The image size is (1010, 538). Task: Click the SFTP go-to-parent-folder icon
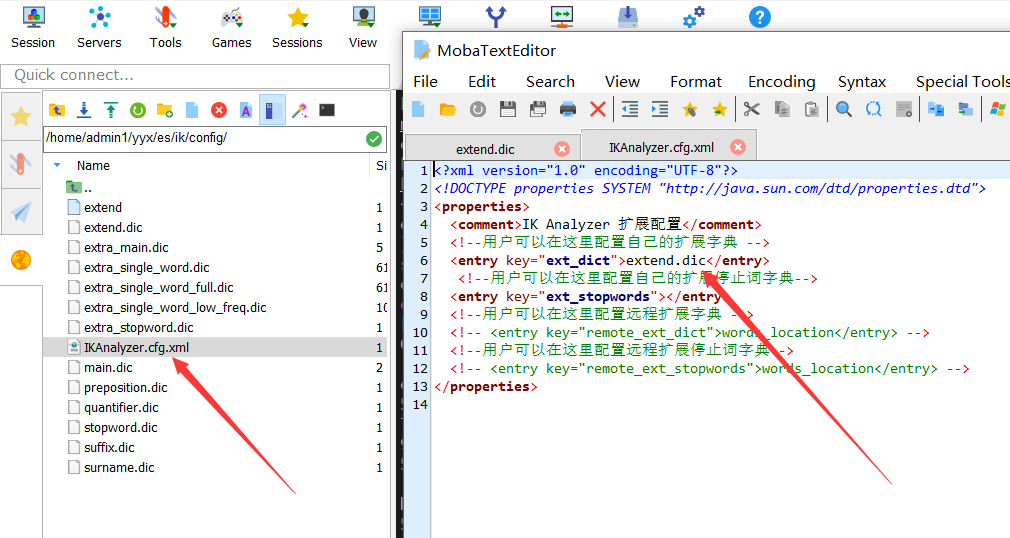pos(57,110)
